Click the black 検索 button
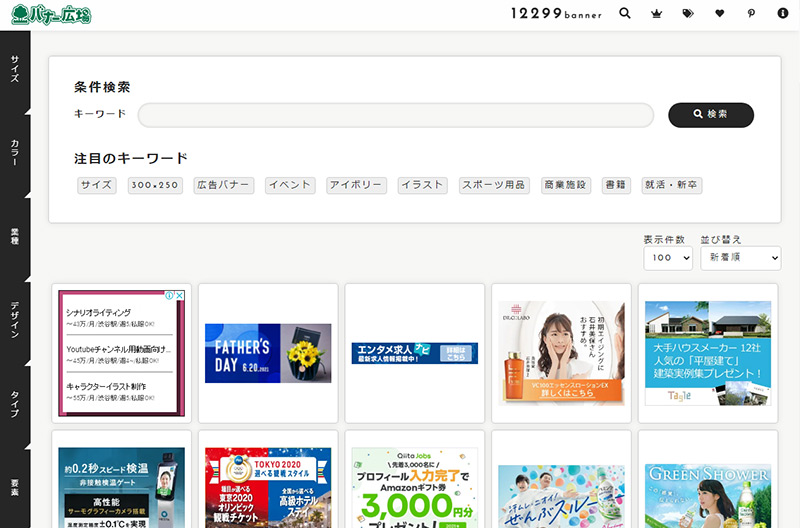The height and width of the screenshot is (528, 800). (x=711, y=115)
